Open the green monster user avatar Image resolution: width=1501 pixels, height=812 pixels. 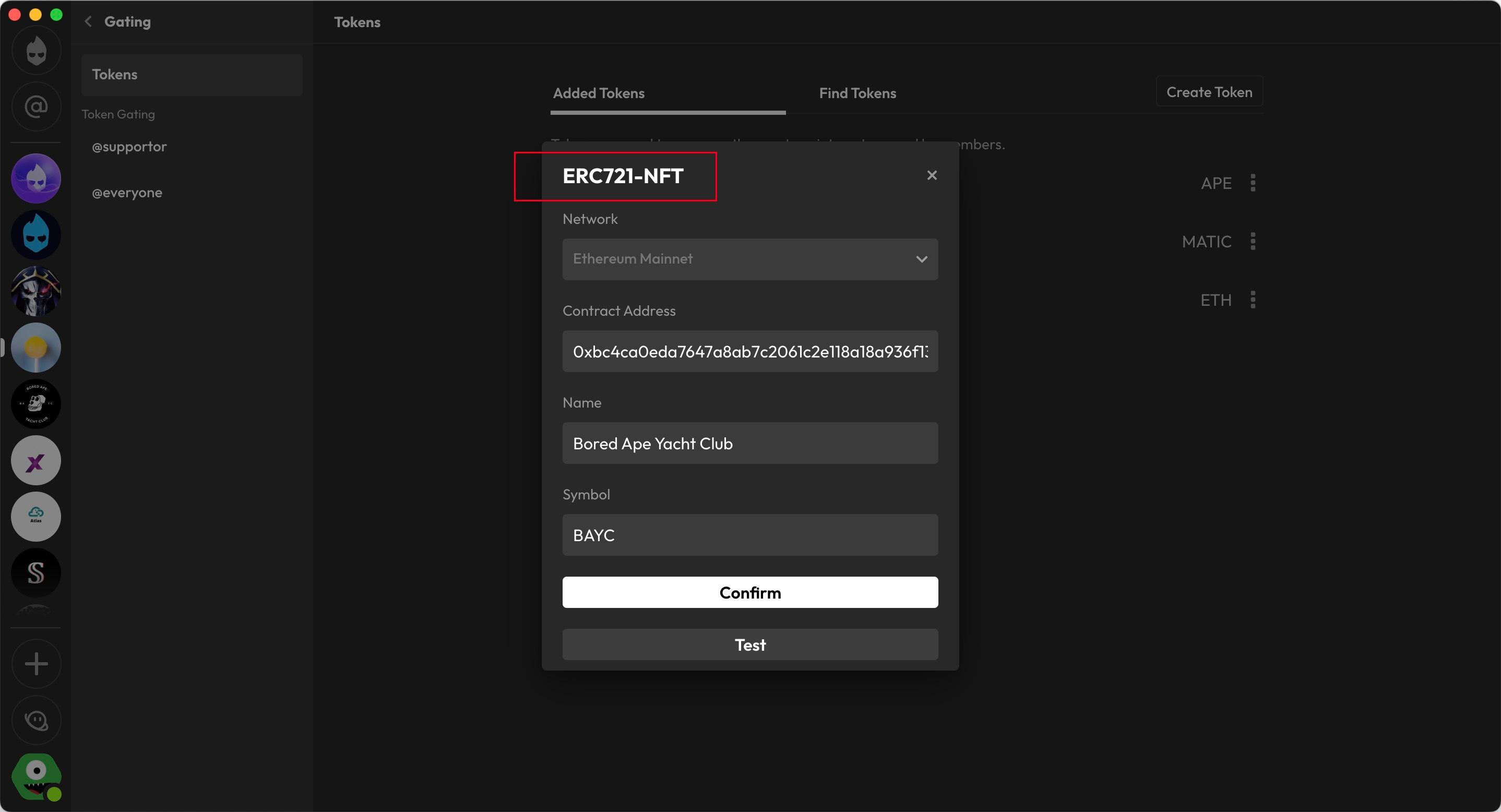36,777
